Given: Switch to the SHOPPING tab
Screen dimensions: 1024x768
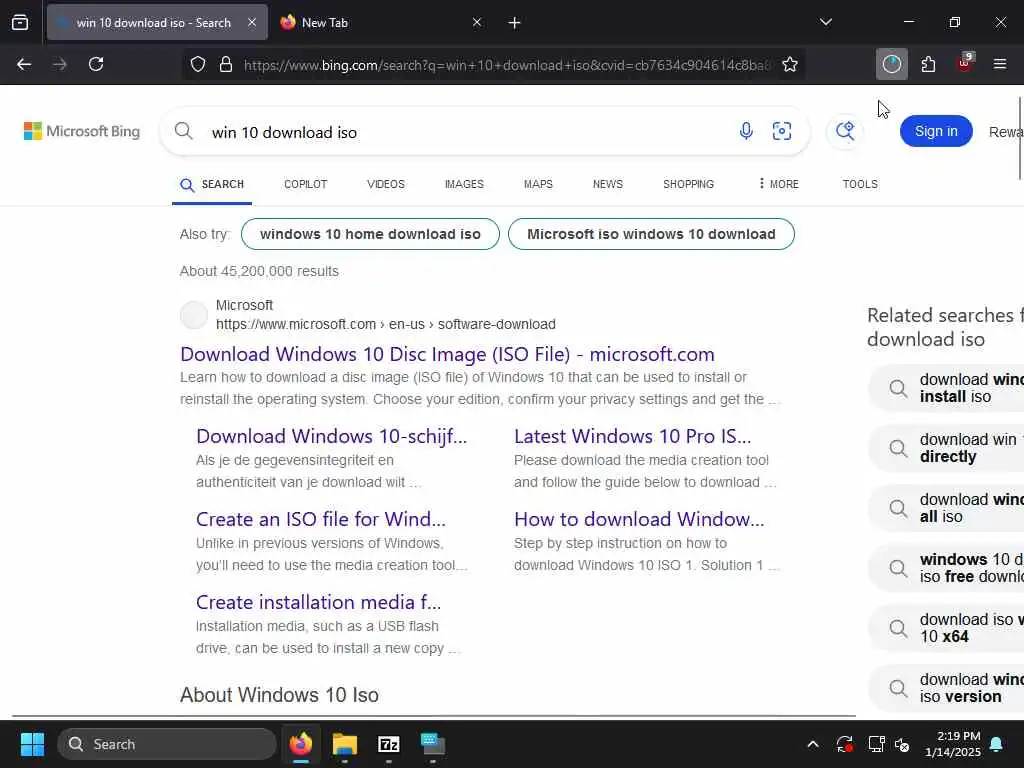Looking at the screenshot, I should click(688, 184).
